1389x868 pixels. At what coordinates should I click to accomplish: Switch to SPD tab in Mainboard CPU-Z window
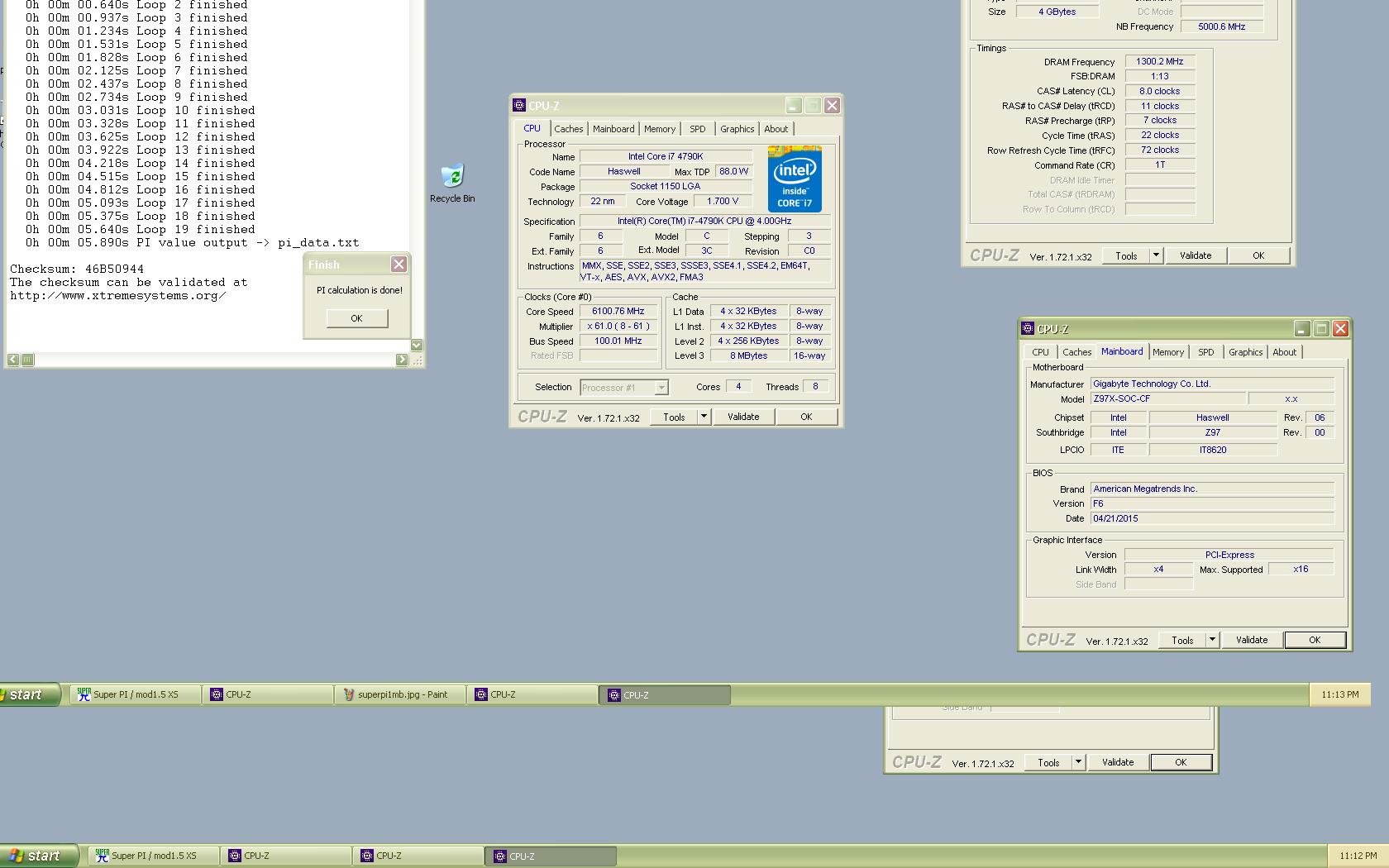[1206, 352]
